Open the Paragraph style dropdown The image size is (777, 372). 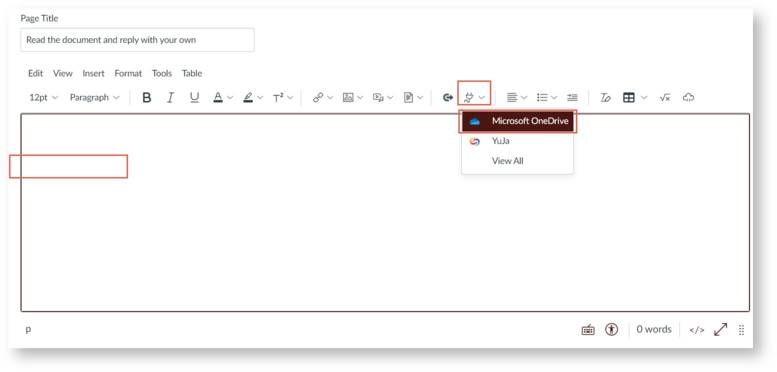pyautogui.click(x=95, y=98)
